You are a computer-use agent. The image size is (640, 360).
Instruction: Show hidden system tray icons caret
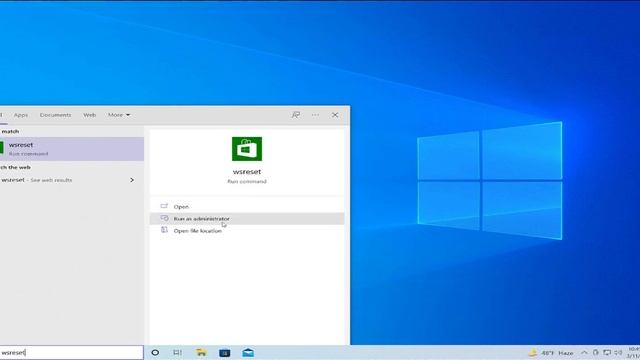(x=584, y=353)
